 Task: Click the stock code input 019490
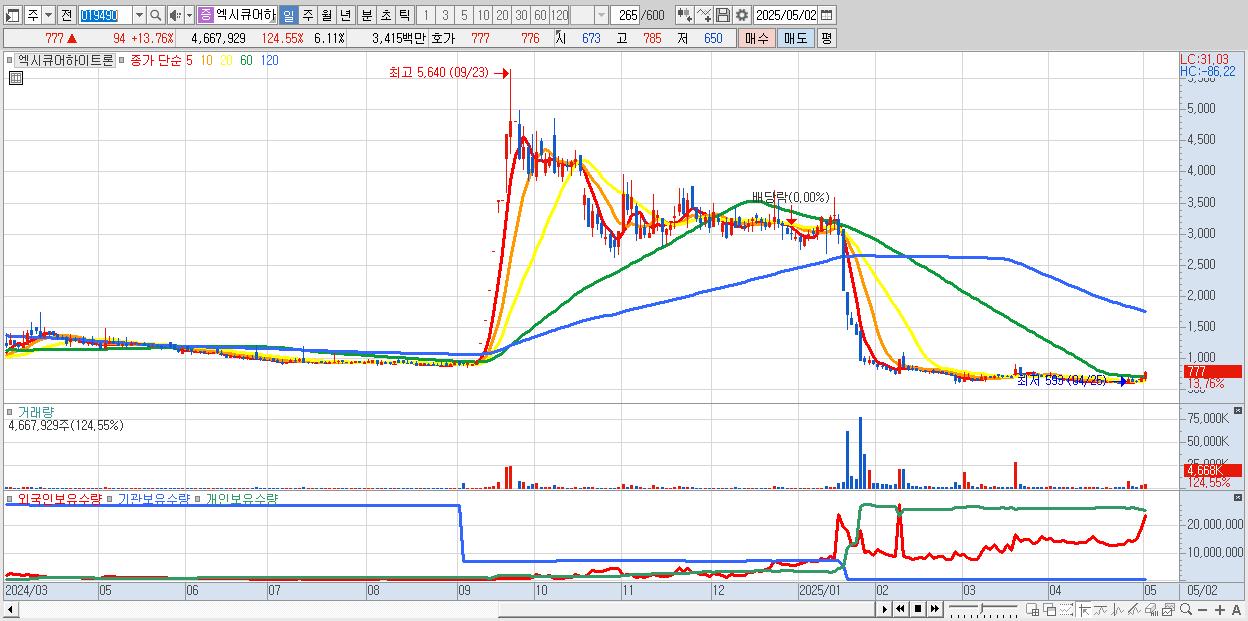coord(105,15)
